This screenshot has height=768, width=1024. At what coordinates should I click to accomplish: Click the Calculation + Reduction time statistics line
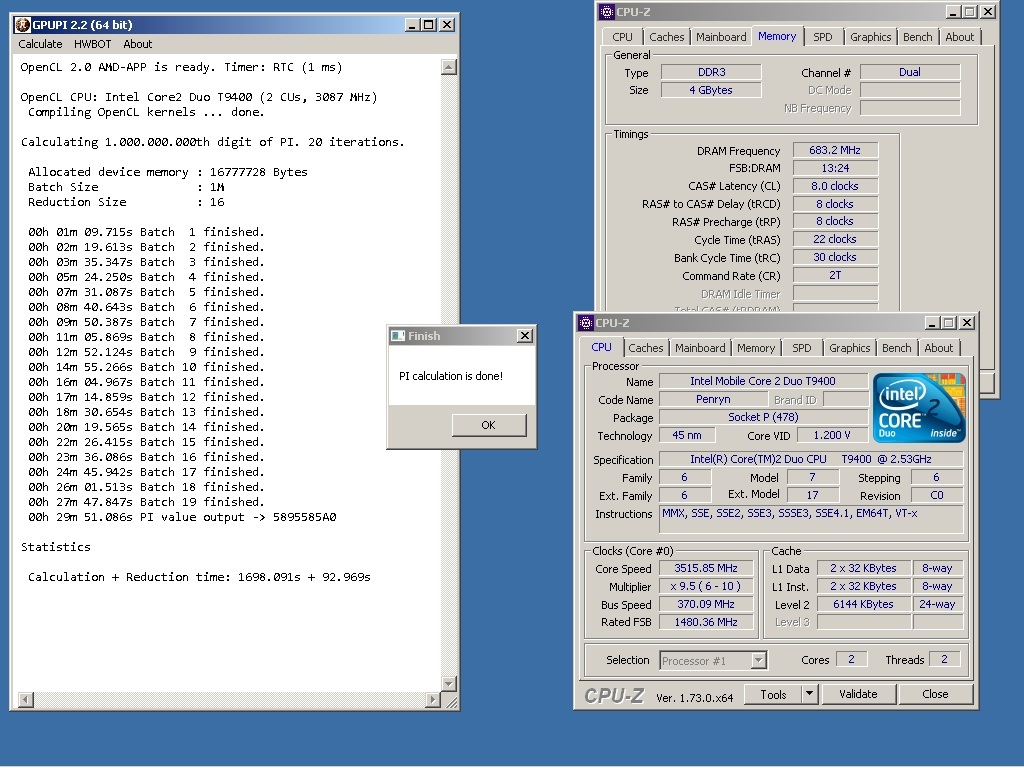(199, 577)
